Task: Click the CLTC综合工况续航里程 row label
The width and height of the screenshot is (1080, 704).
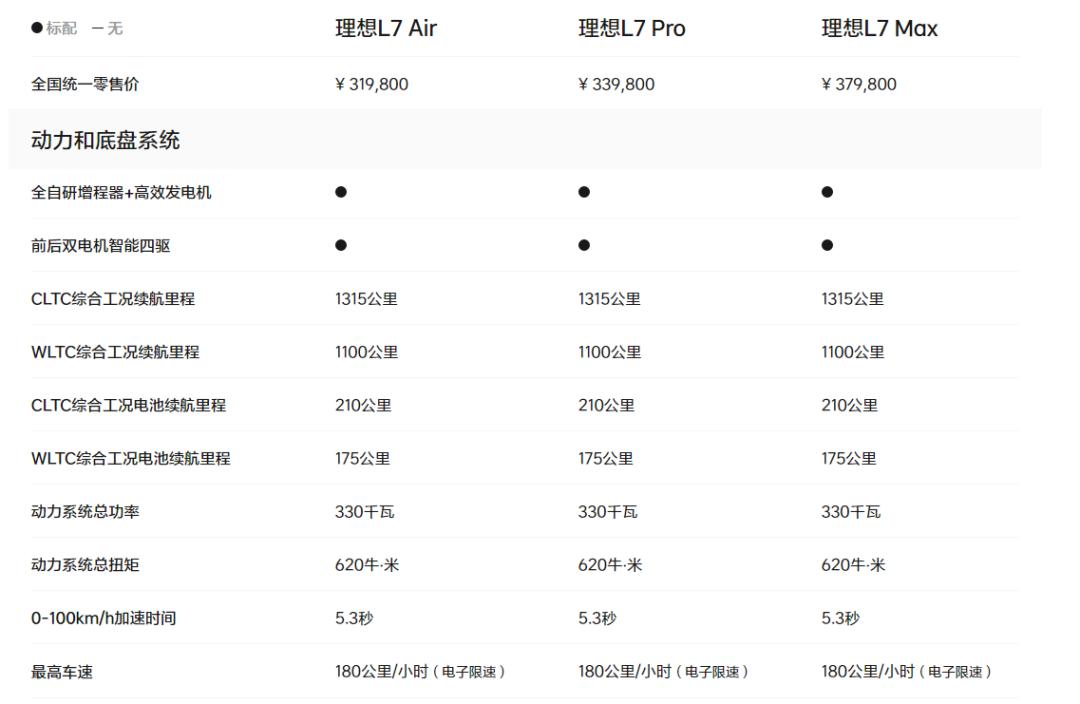Action: 113,299
